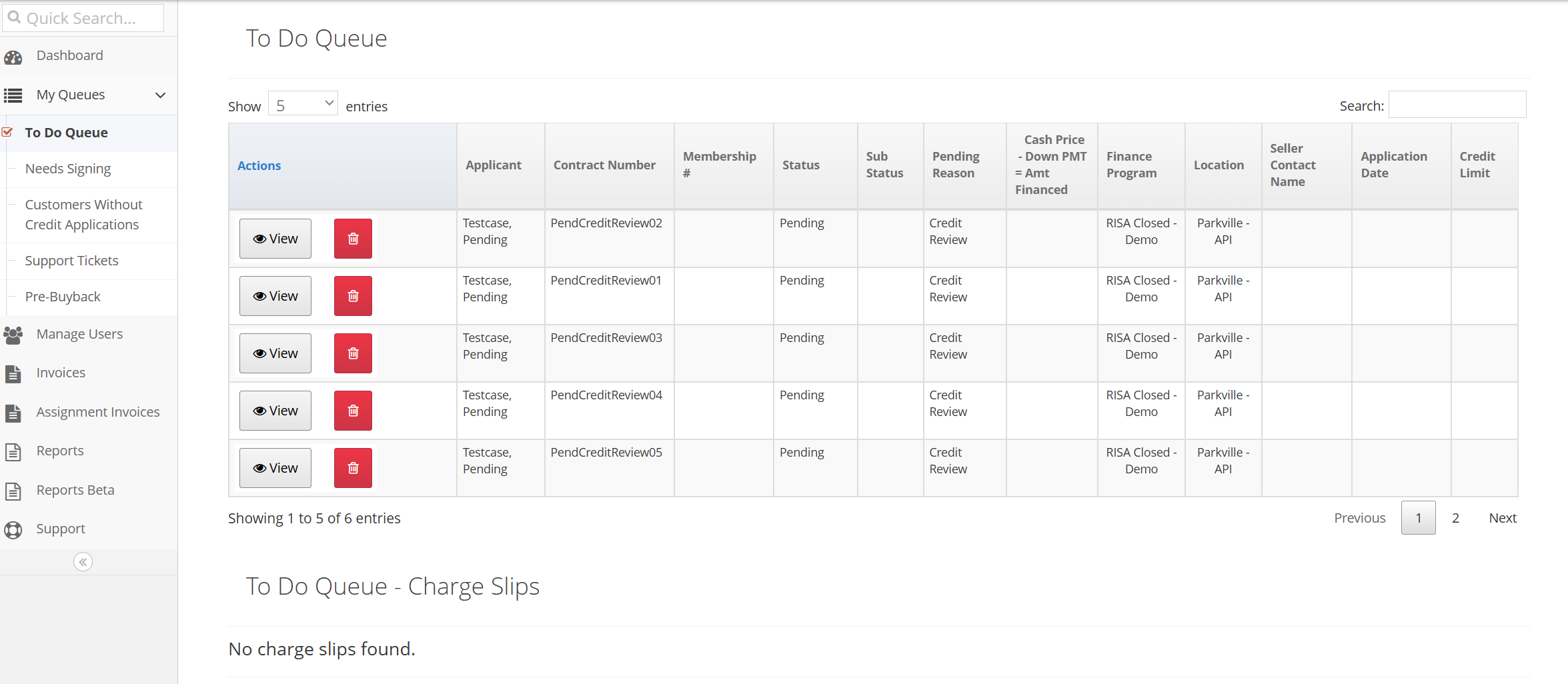The height and width of the screenshot is (684, 1568).
Task: Delete the PendCreditReview02 row via trash icon
Action: tap(353, 239)
